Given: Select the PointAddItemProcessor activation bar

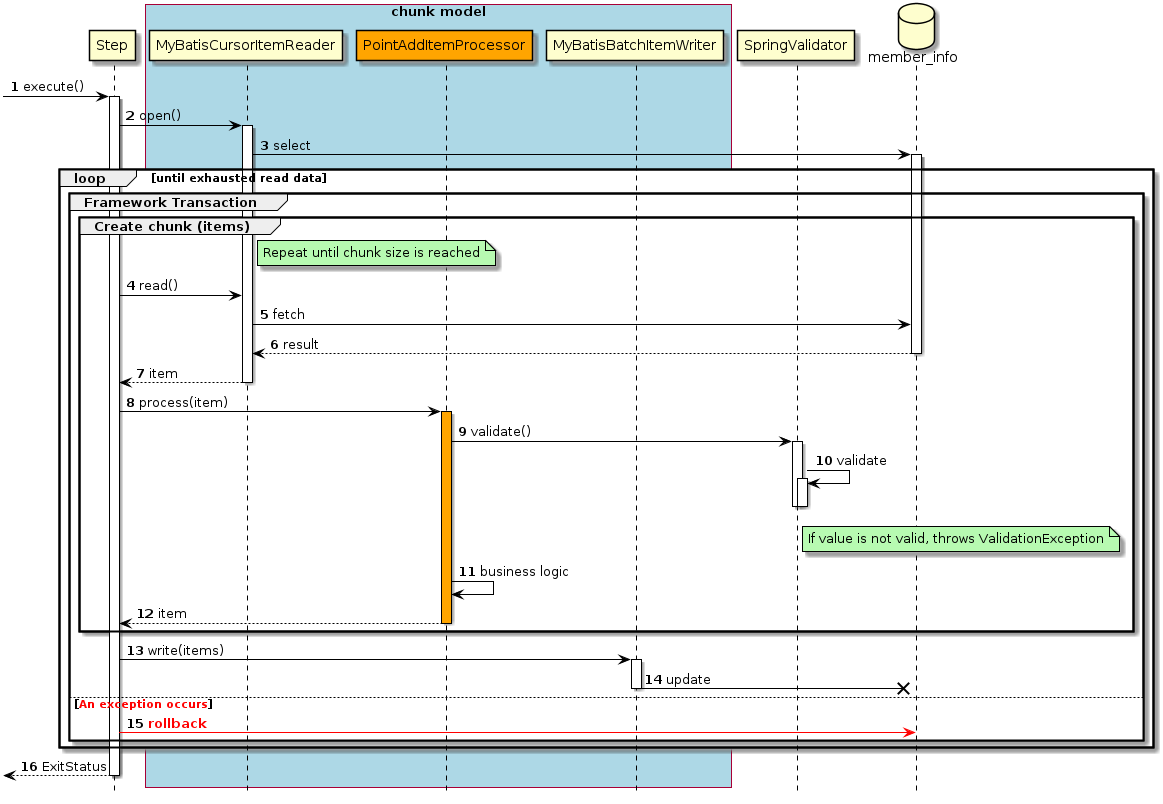Looking at the screenshot, I should click(446, 515).
